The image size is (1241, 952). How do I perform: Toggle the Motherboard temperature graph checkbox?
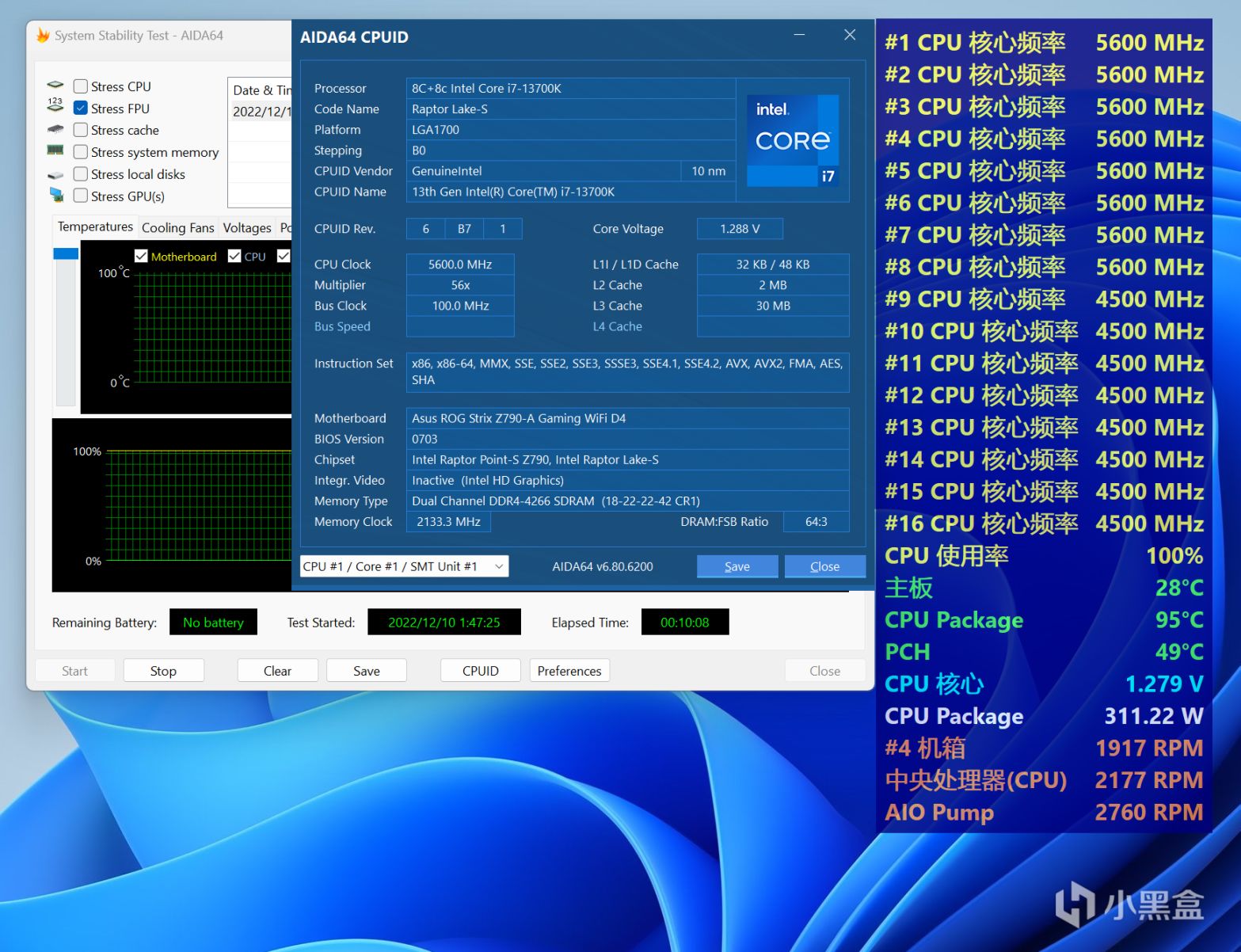tap(141, 256)
